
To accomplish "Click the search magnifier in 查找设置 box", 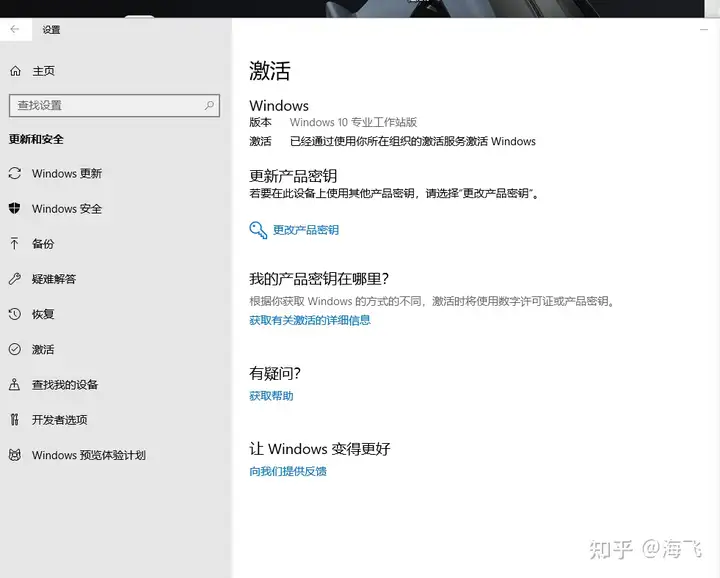I will [x=209, y=105].
